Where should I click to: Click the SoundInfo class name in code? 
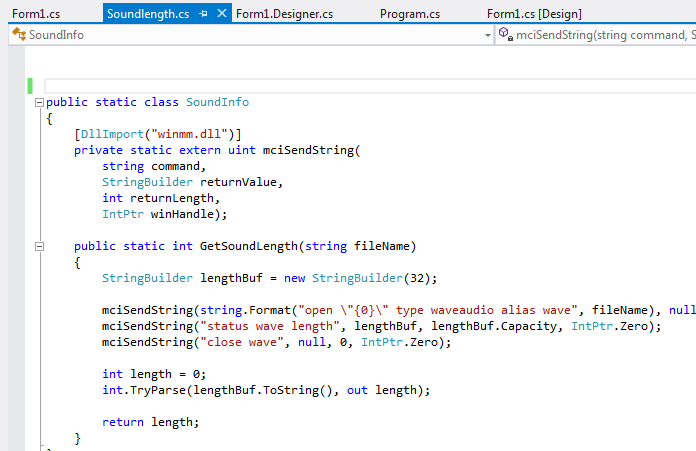(218, 102)
